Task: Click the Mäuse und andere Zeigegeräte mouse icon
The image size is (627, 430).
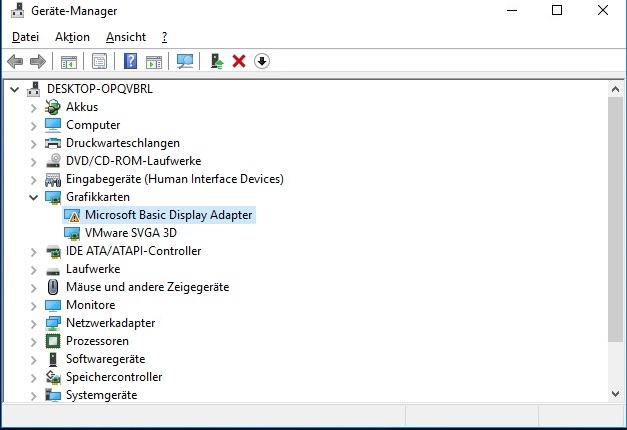Action: (x=53, y=287)
